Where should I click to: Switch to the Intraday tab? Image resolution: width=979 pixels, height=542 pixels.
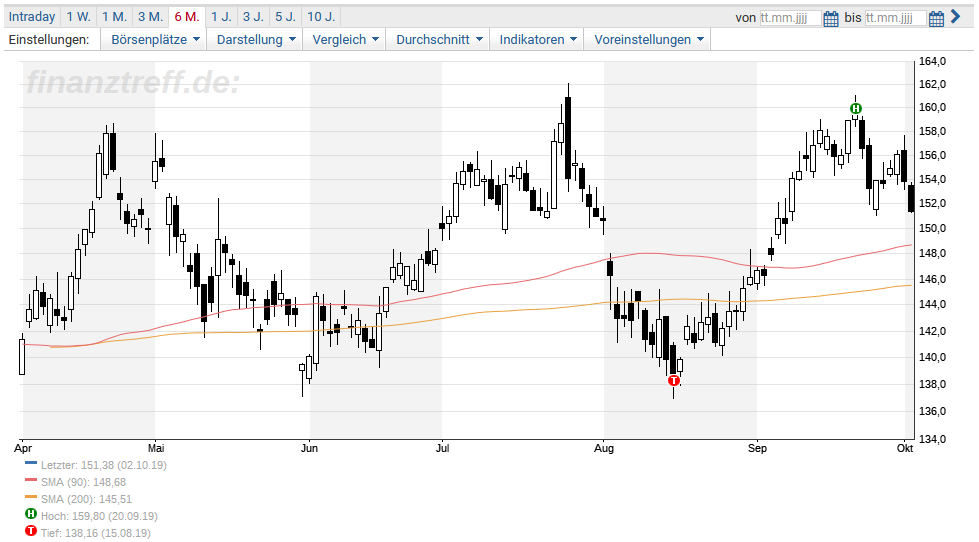[x=32, y=17]
